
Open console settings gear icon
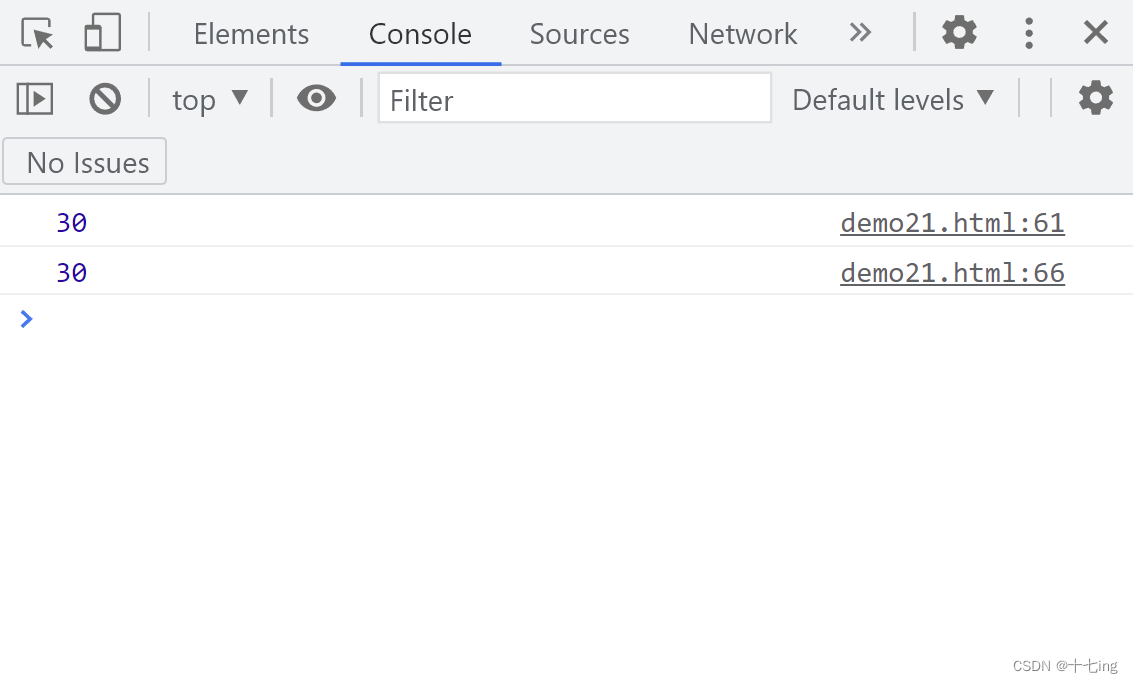tap(1095, 99)
